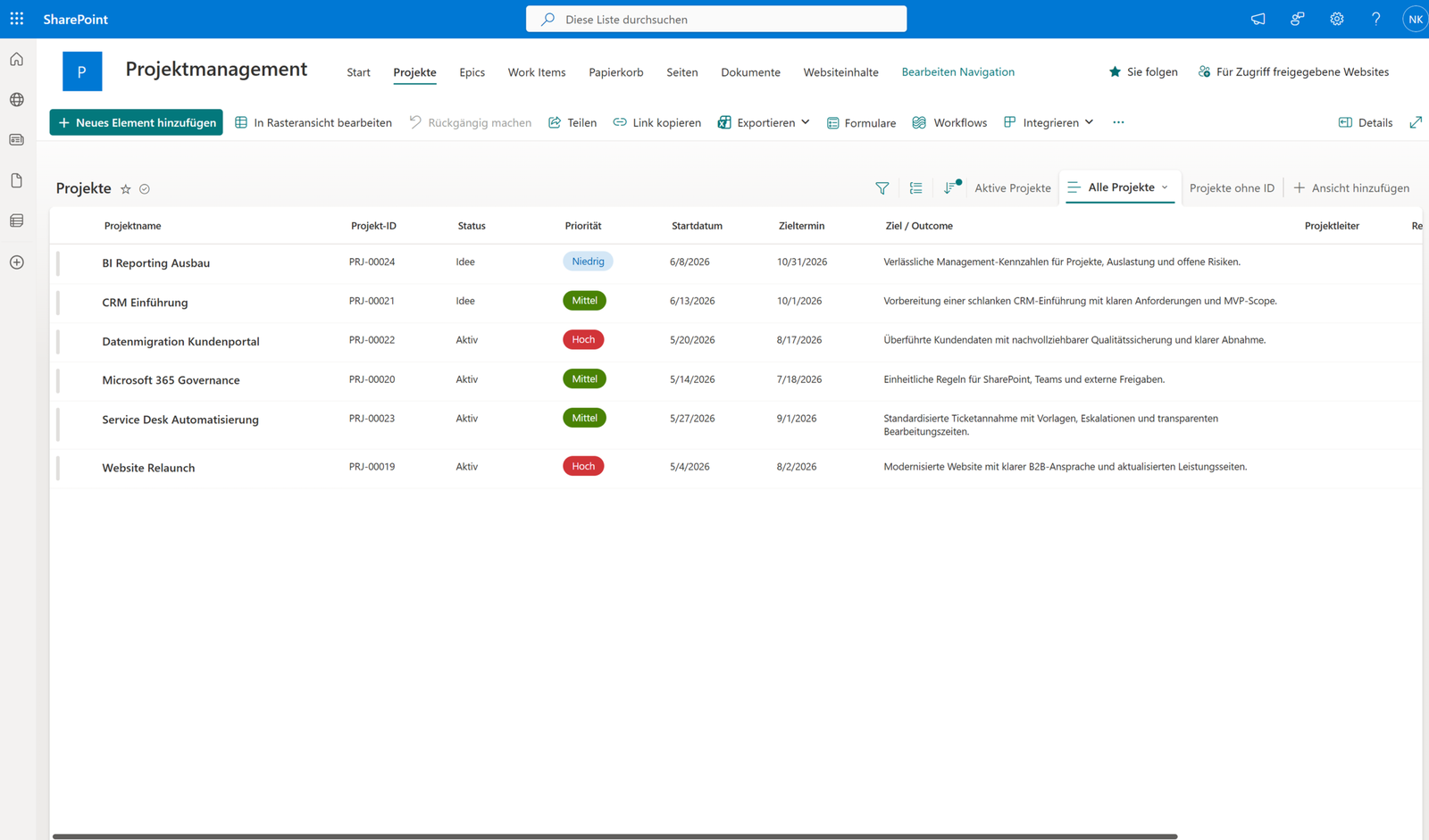This screenshot has width=1429, height=840.
Task: Open the lists icon in left rail
Action: [17, 220]
